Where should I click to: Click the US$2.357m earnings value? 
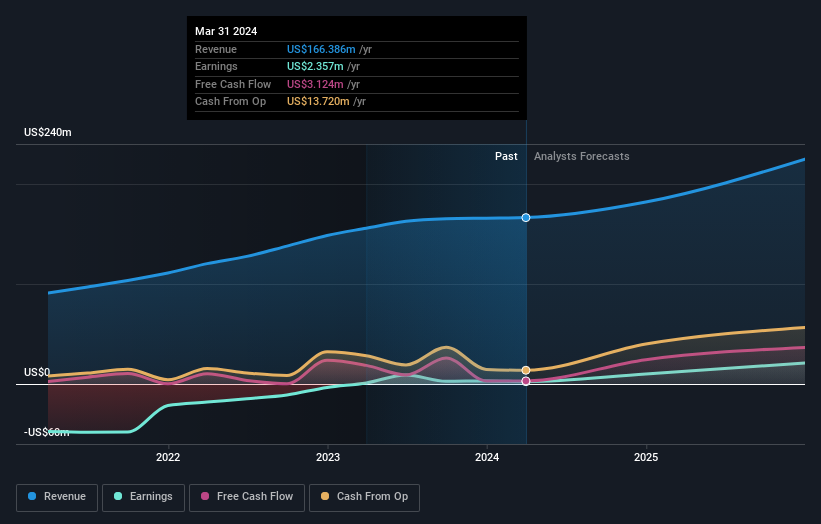click(315, 66)
